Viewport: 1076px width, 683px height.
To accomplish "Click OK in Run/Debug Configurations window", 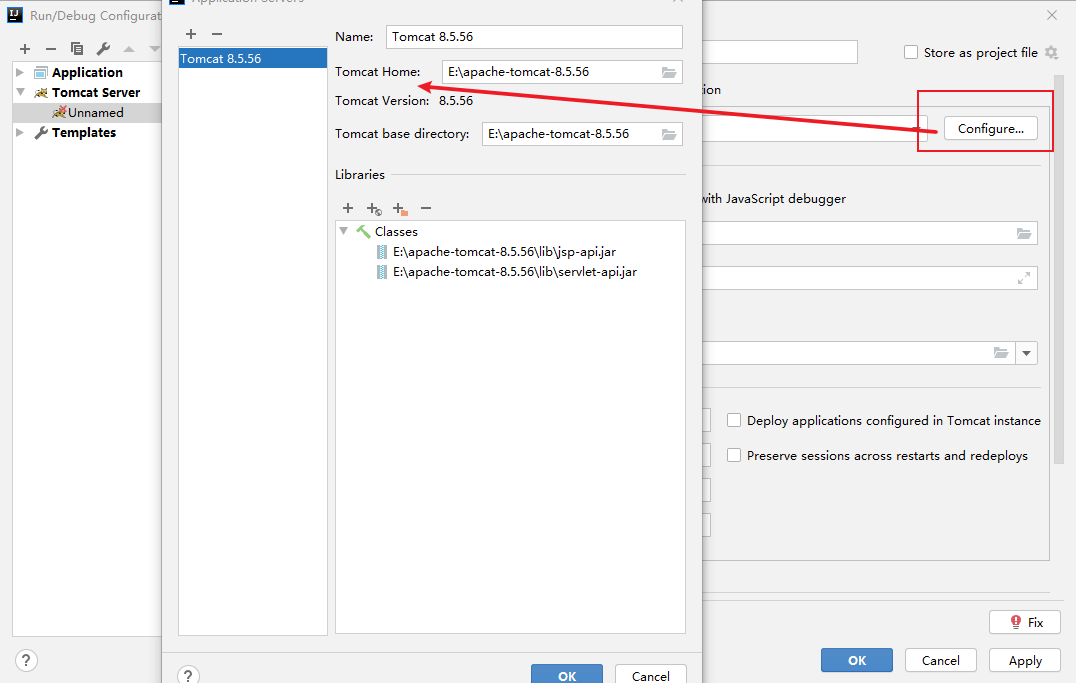I will click(857, 660).
